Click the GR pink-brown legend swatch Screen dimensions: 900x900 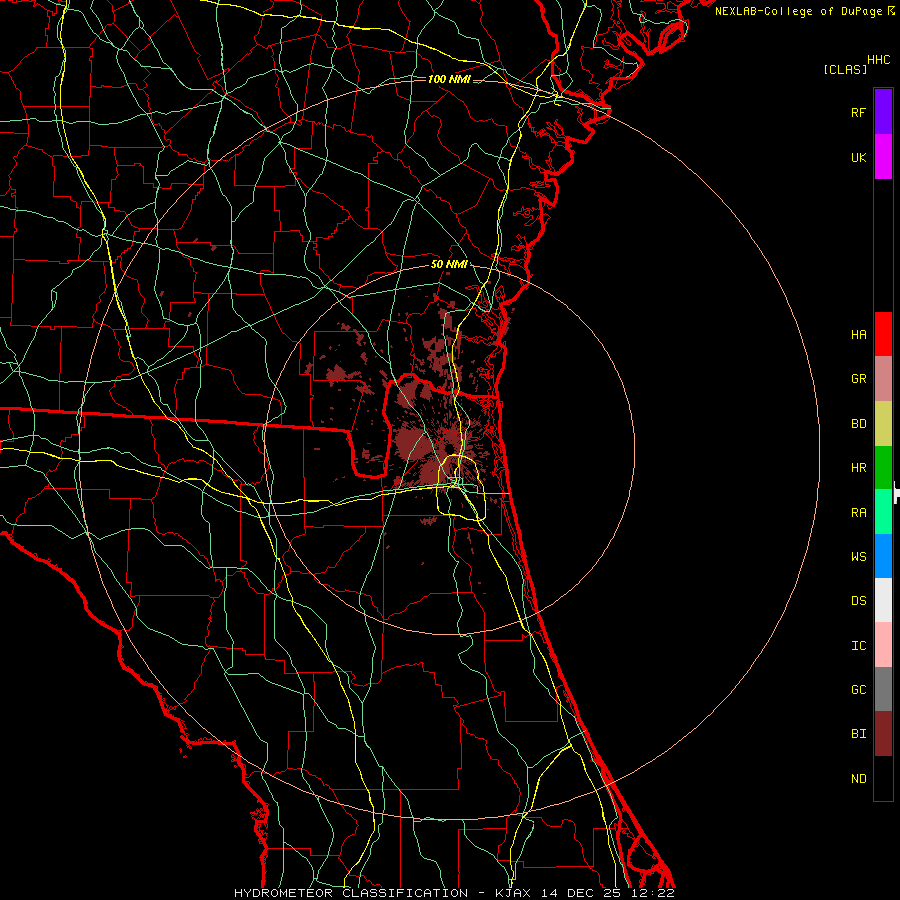(x=883, y=379)
